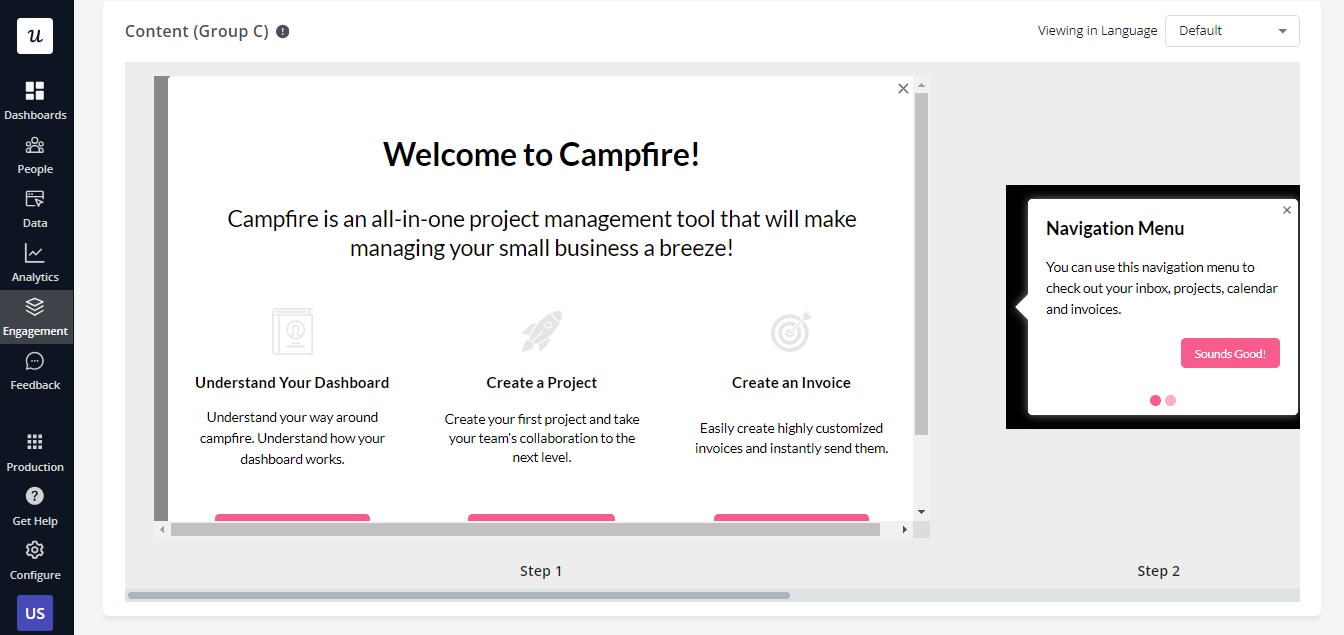Open the Configure gear icon
The image size is (1344, 635).
click(x=35, y=551)
